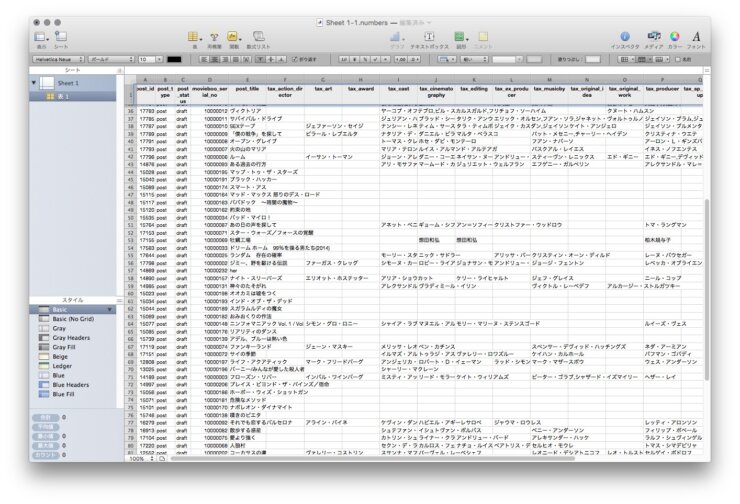Click the document icon in title bar

[320, 22]
